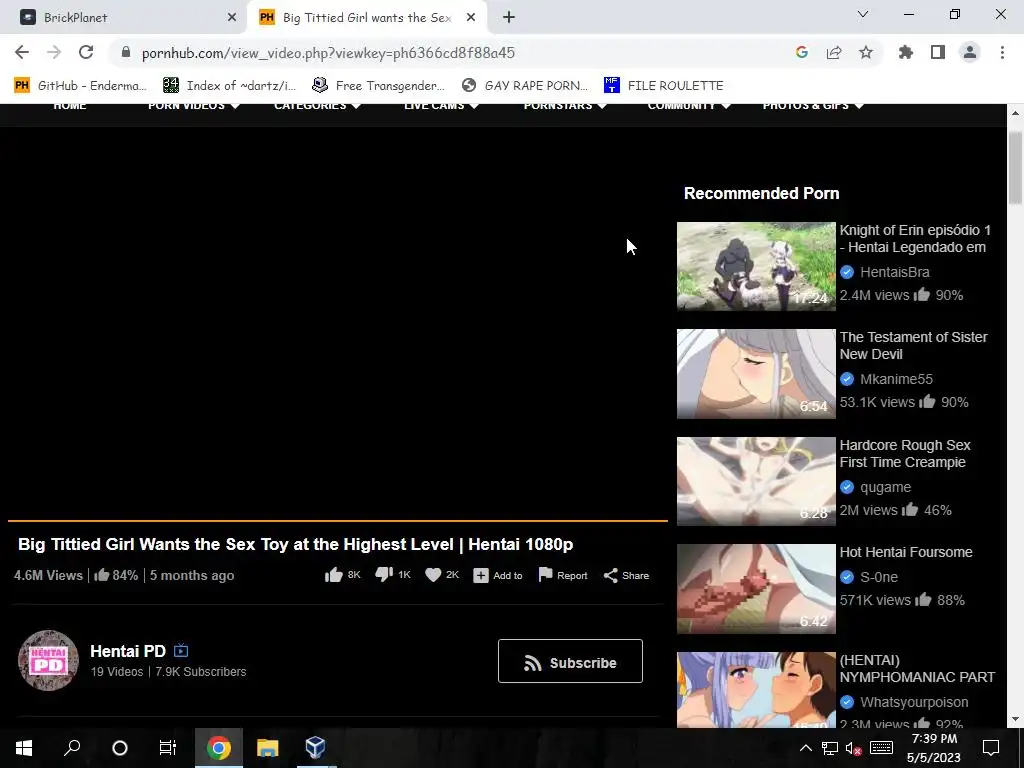Open the HOME navigation item
The image size is (1024, 768).
[x=69, y=107]
